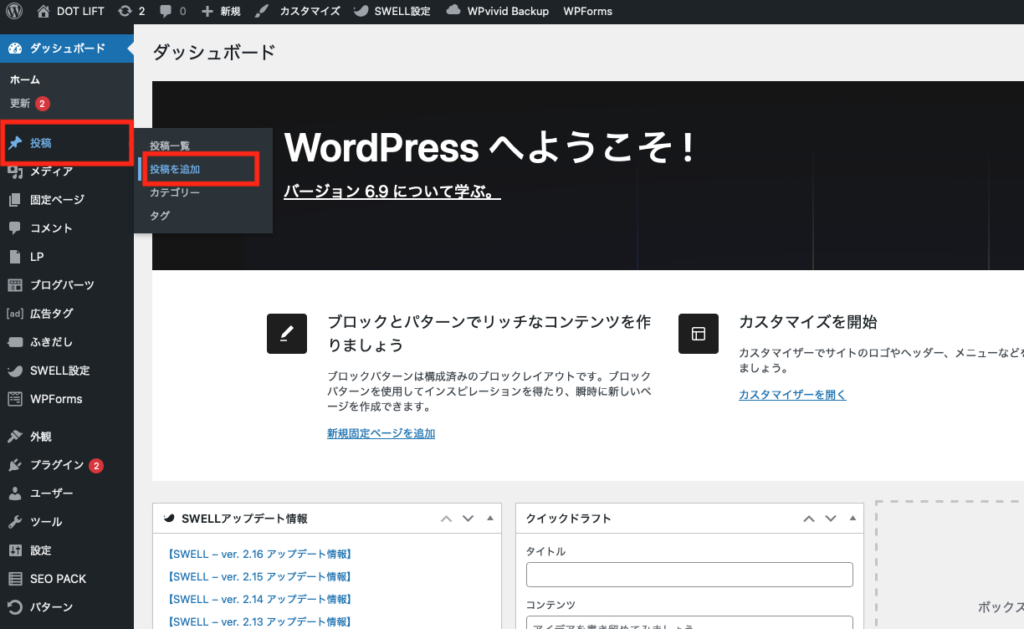Open the 新規固定ページを追加 link
The image size is (1024, 629).
[x=380, y=434]
